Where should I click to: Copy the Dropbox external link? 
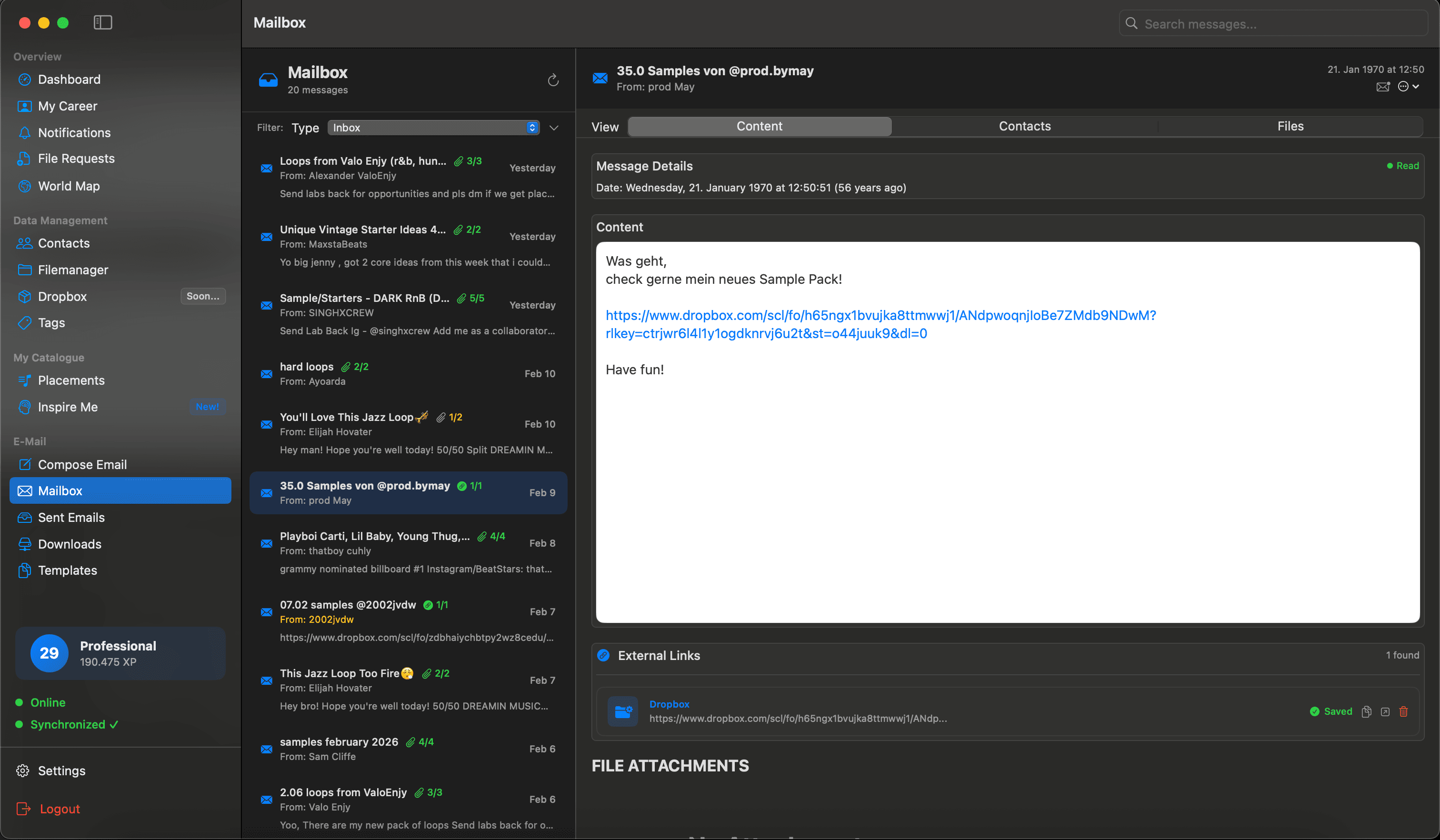[x=1366, y=711]
